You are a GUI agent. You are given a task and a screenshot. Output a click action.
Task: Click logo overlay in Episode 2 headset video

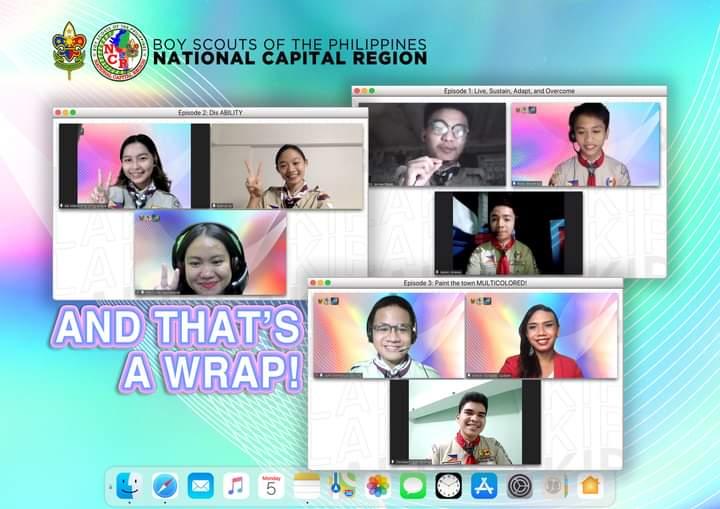coord(149,217)
